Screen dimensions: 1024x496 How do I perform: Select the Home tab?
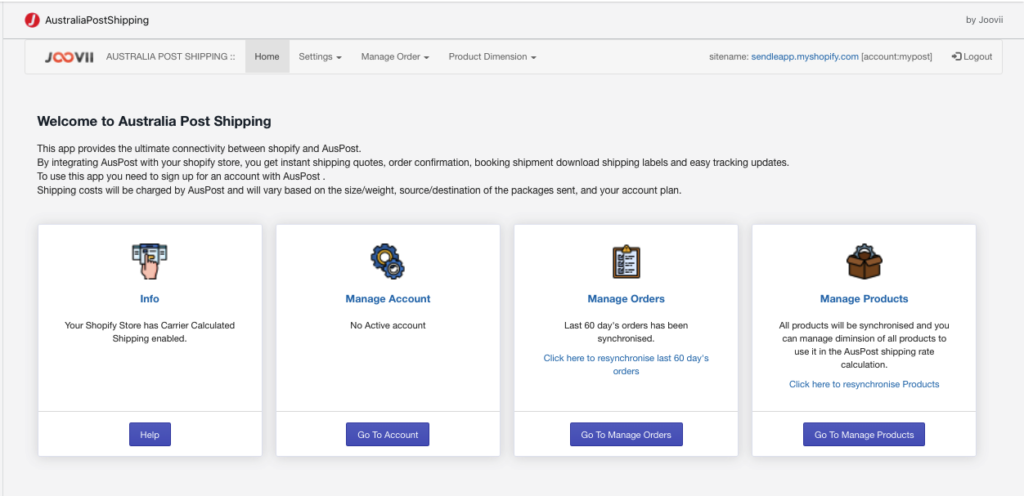(x=267, y=57)
